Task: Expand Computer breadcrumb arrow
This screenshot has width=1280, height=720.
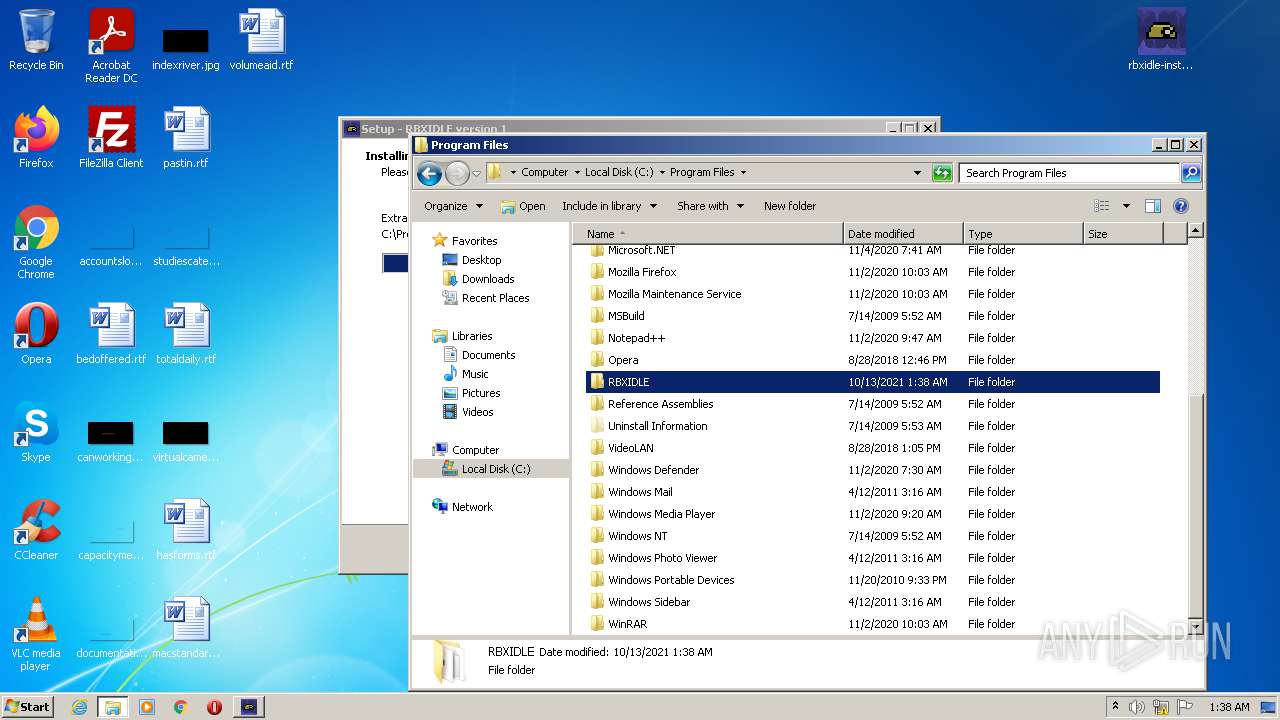Action: (x=577, y=173)
